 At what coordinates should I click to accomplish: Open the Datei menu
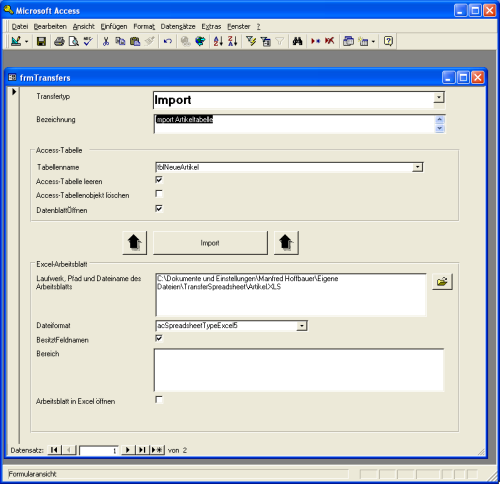pyautogui.click(x=20, y=26)
